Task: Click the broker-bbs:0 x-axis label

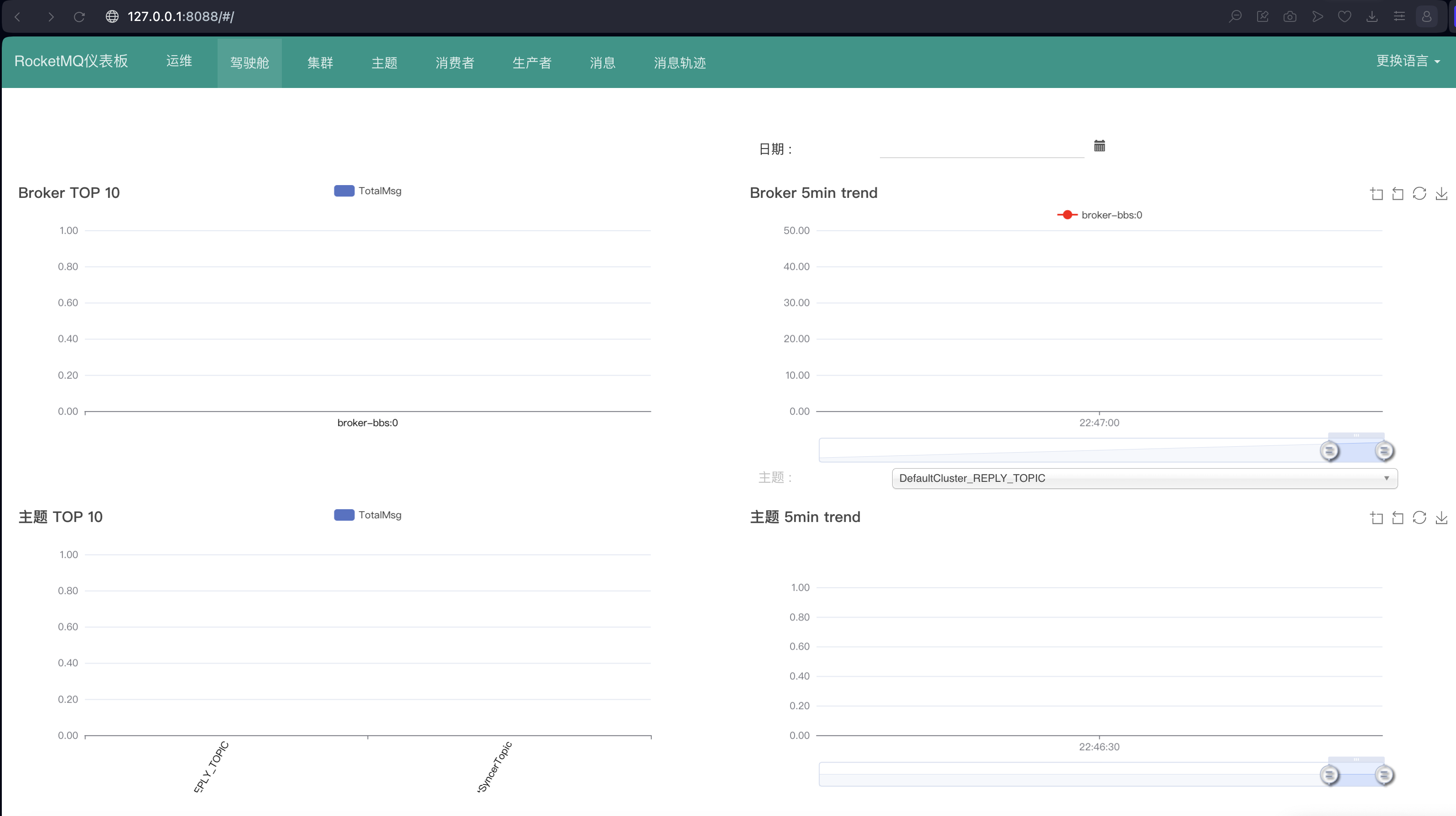Action: click(x=367, y=423)
